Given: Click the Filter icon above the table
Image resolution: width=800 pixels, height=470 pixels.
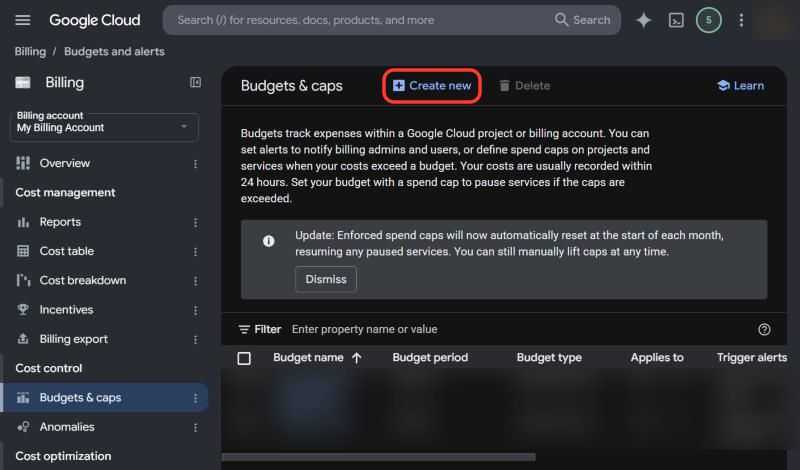Looking at the screenshot, I should point(244,330).
